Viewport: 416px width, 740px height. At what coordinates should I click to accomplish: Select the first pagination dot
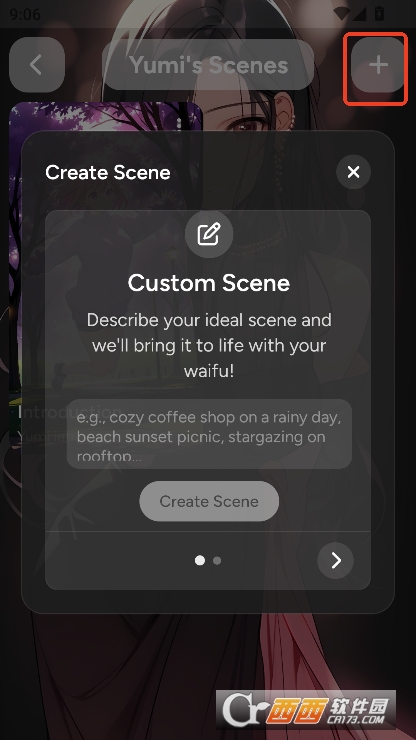click(x=200, y=560)
